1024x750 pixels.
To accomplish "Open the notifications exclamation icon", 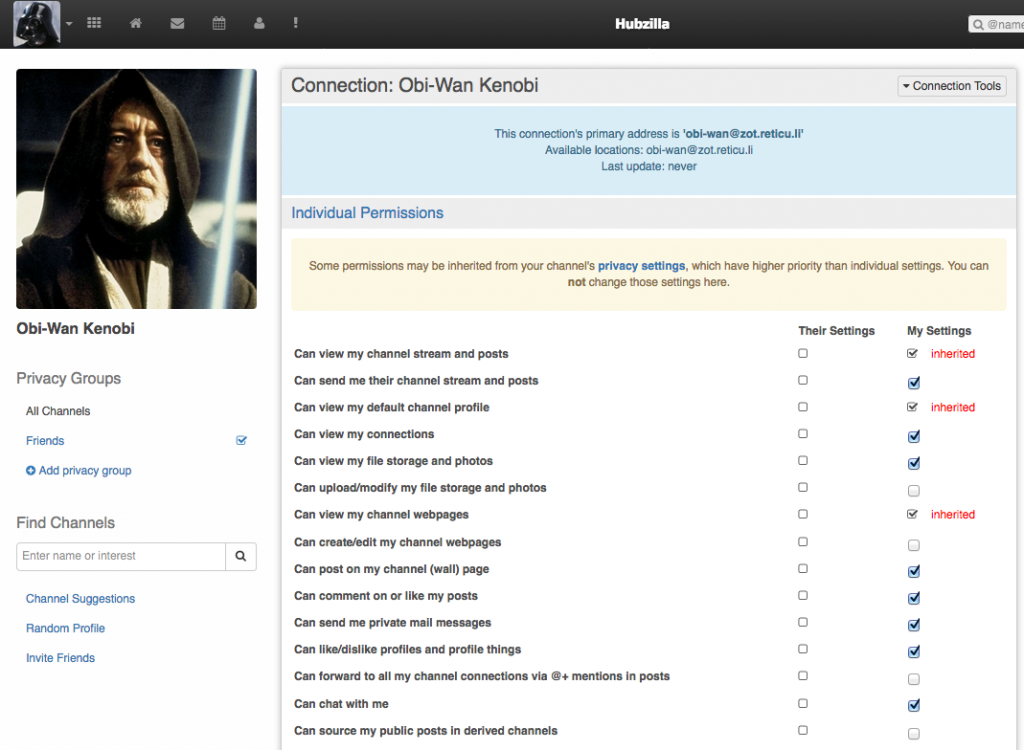I will click(x=295, y=23).
